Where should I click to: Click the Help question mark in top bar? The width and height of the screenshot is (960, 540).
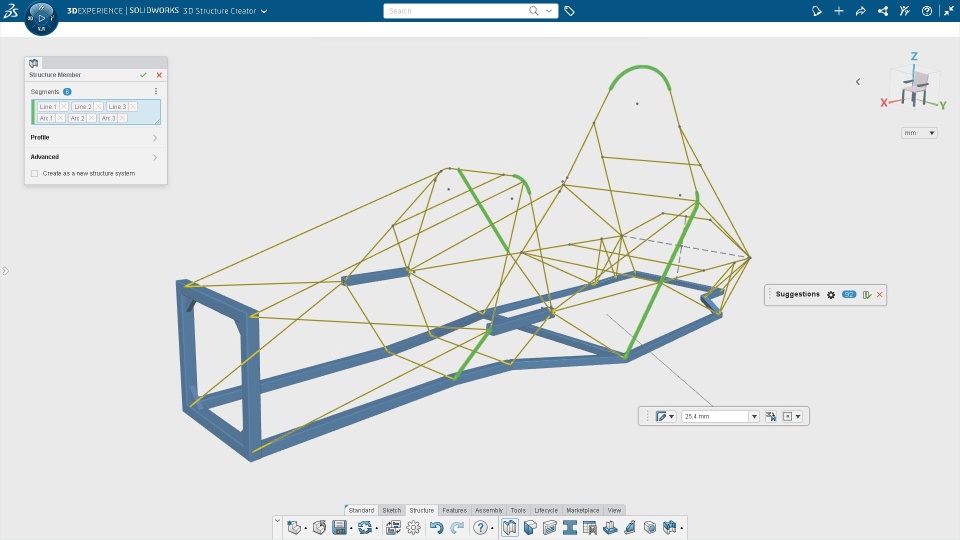(926, 11)
